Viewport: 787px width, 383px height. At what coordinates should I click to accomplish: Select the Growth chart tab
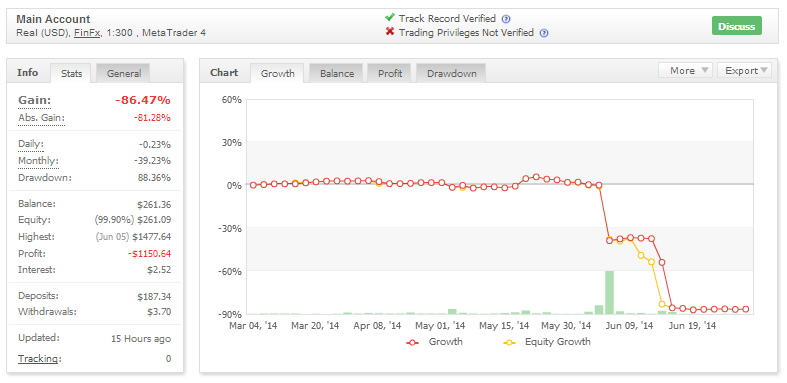click(x=278, y=73)
